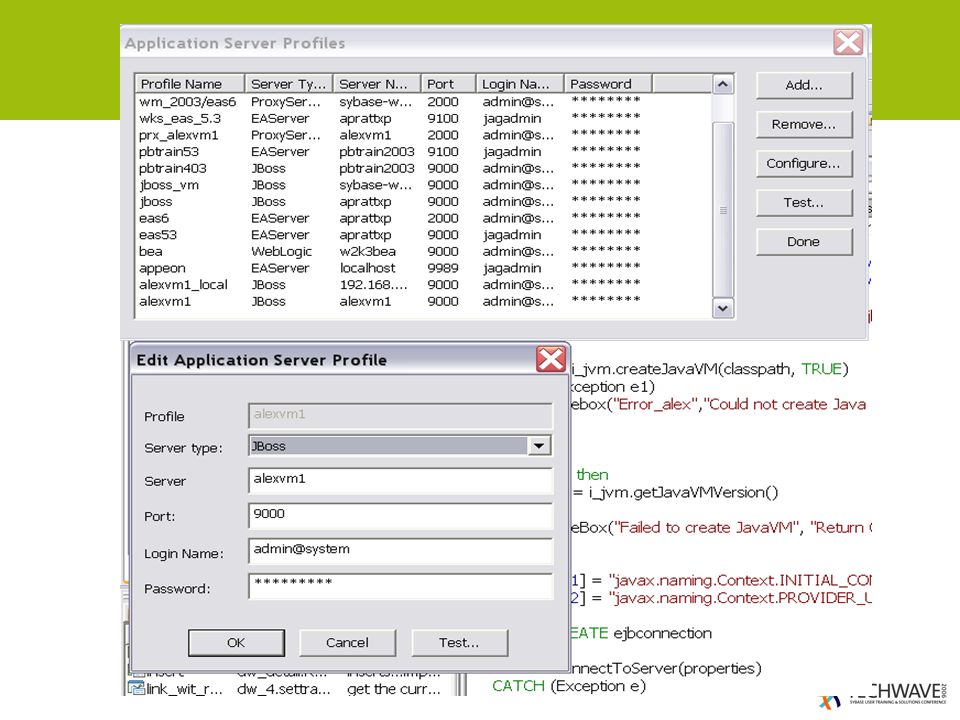Image resolution: width=960 pixels, height=720 pixels.
Task: Select the alexvm1 profile row in list
Action: pyautogui.click(x=424, y=301)
